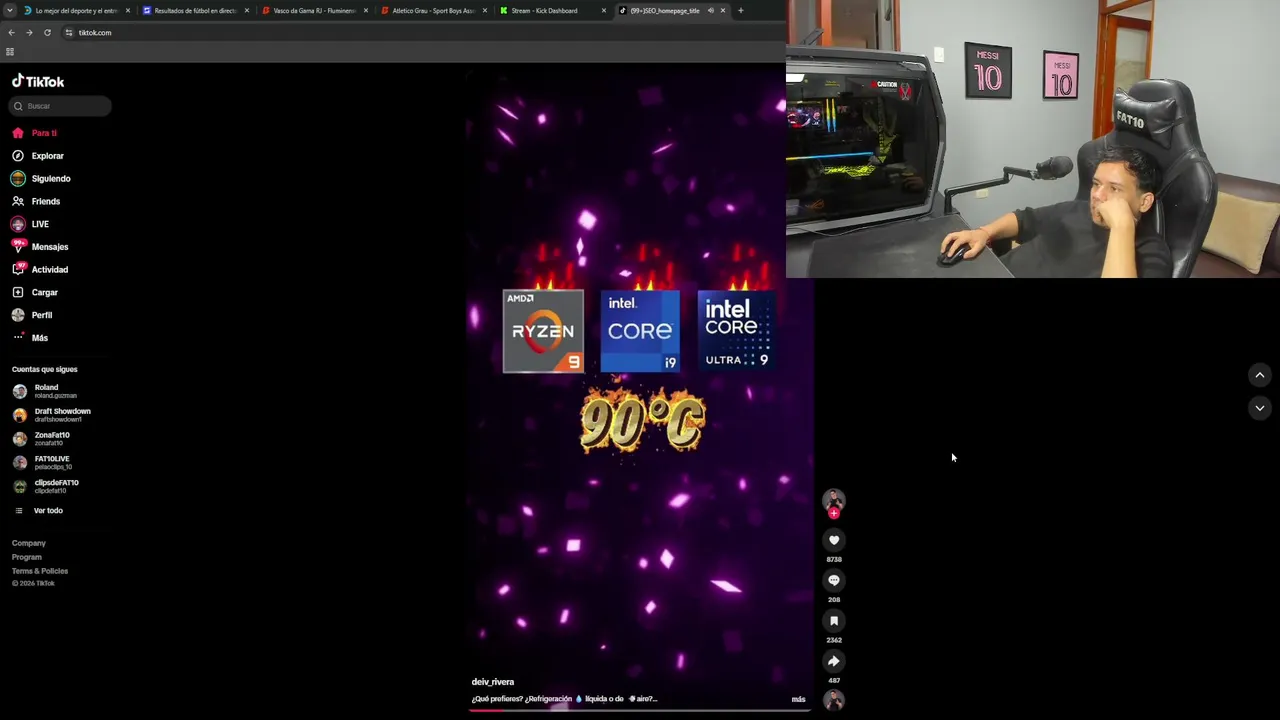Close the TikTok tab
This screenshot has width=1280, height=720.
coord(723,11)
